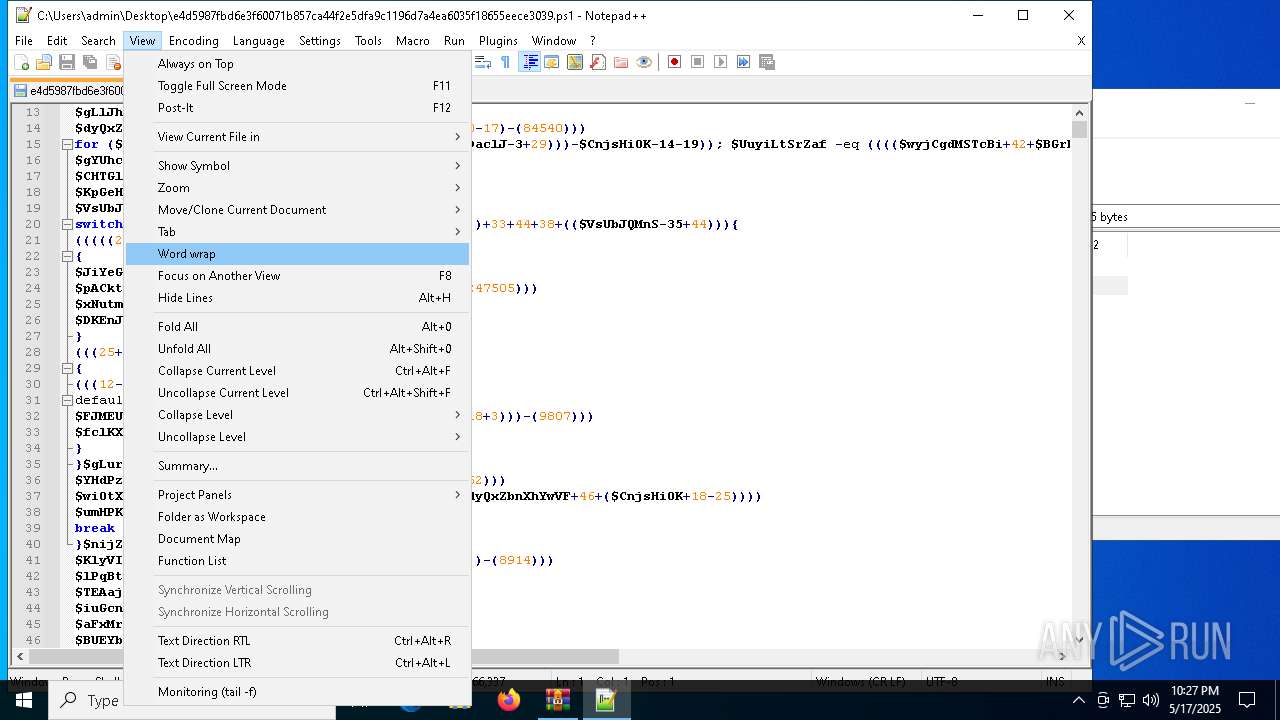Screen dimensions: 1280x720
Task: Click the document close X in menu bar
Action: [x=1081, y=41]
